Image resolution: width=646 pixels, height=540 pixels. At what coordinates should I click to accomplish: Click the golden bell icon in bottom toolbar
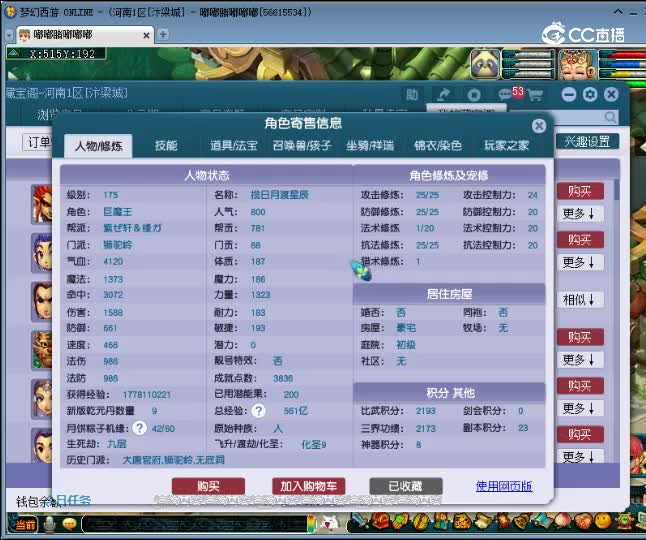[x=522, y=522]
